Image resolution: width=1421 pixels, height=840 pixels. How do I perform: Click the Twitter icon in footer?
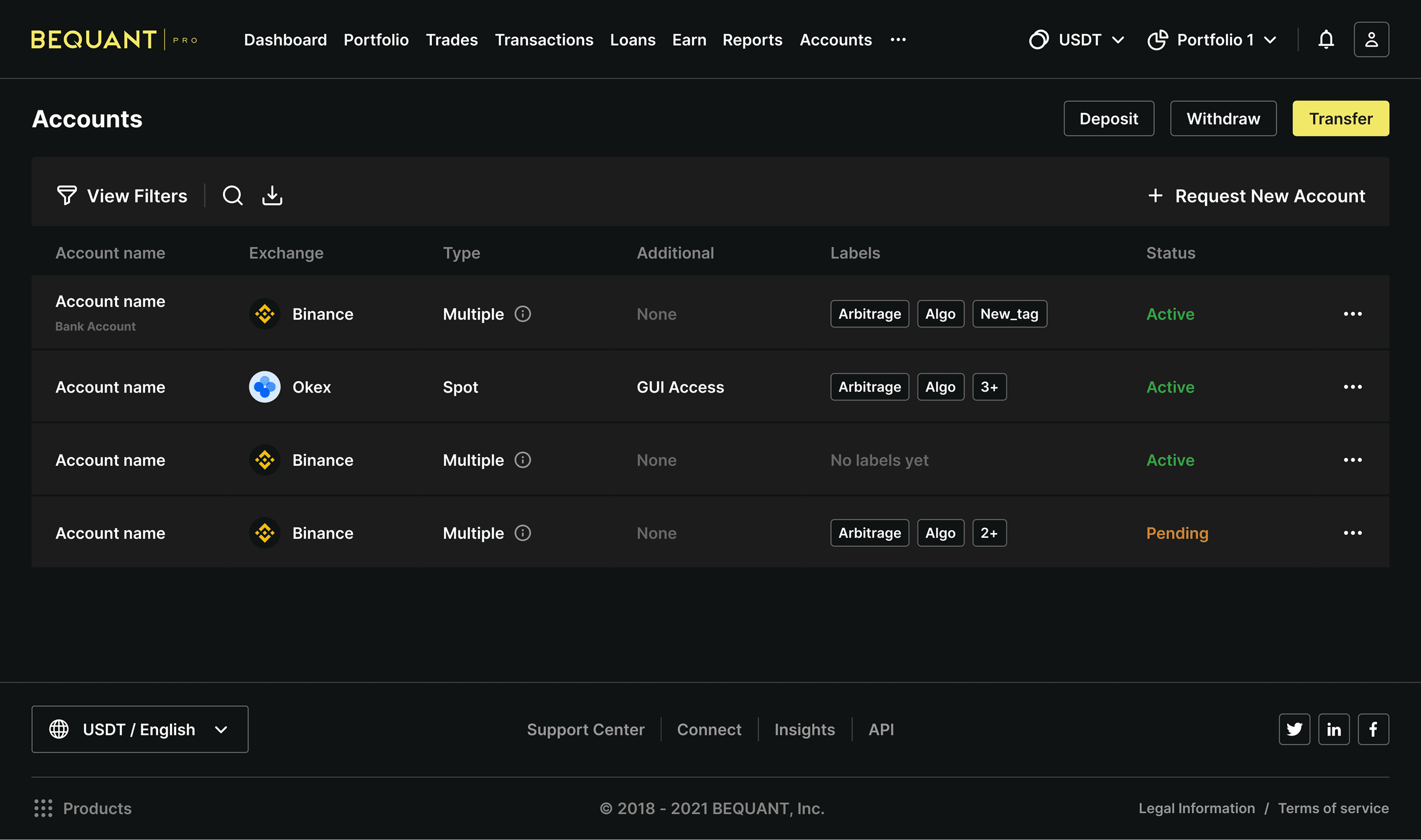(1294, 729)
